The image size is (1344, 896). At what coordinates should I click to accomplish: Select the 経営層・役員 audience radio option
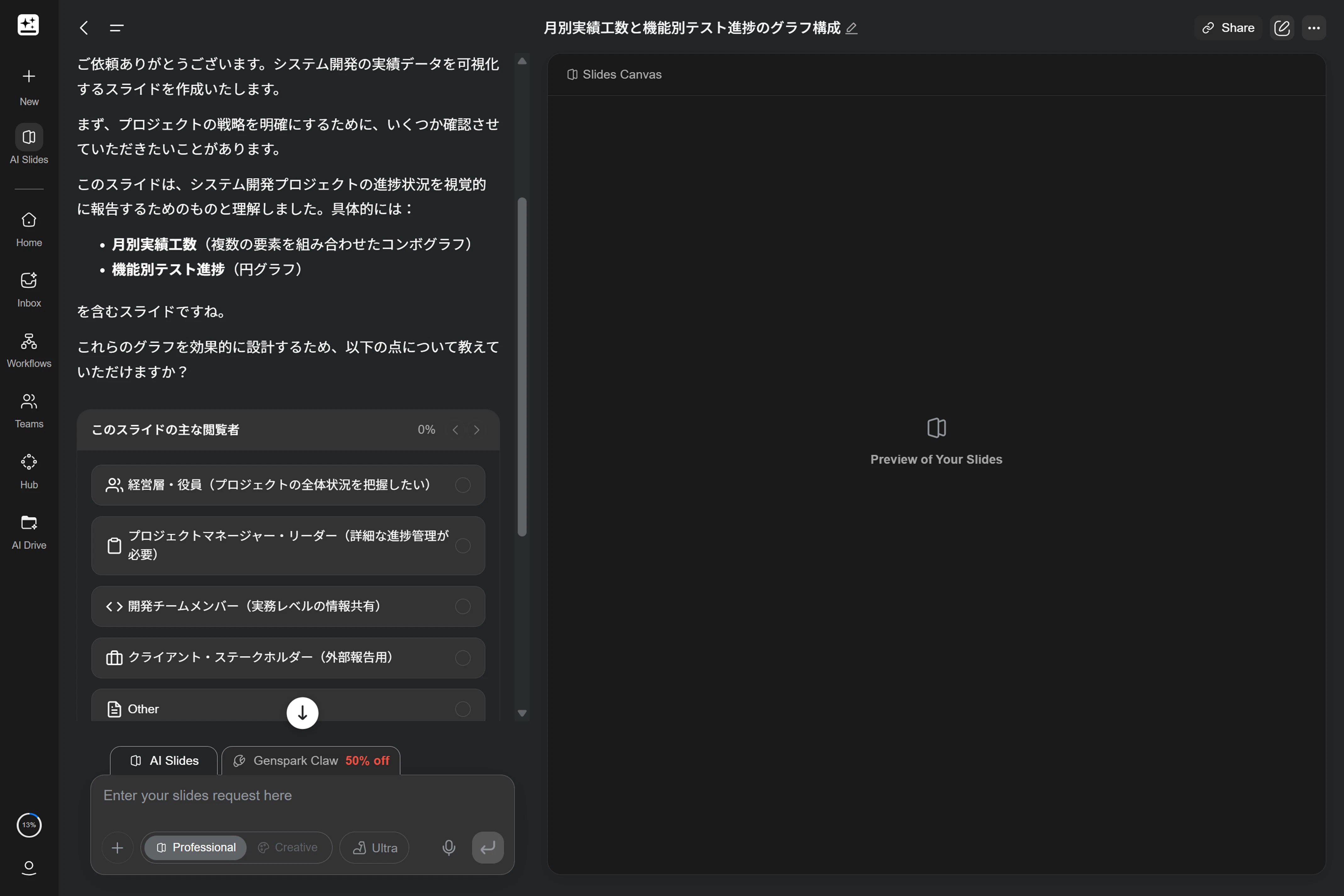click(462, 484)
